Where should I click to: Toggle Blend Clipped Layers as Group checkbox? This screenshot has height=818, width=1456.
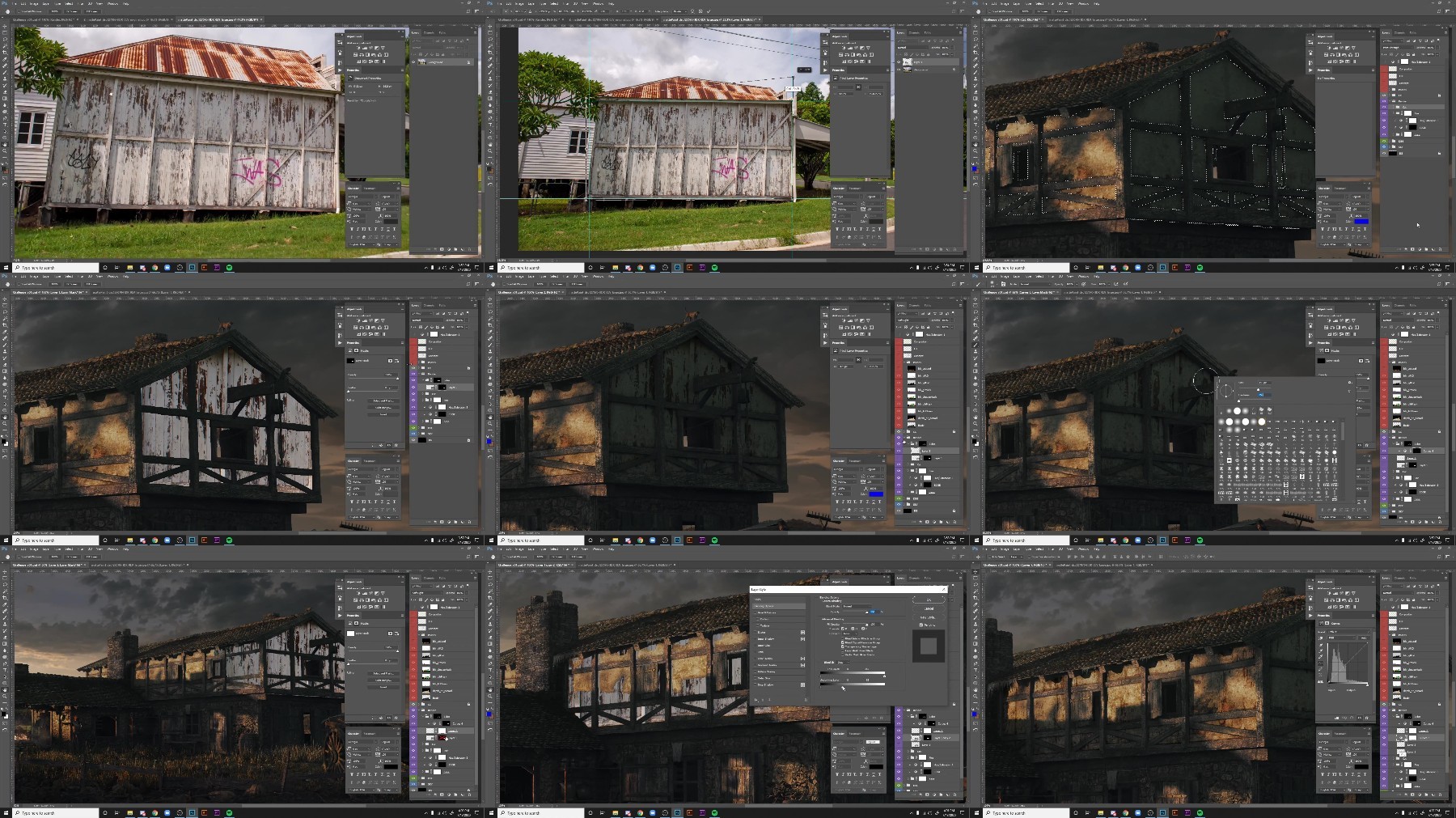pos(843,642)
